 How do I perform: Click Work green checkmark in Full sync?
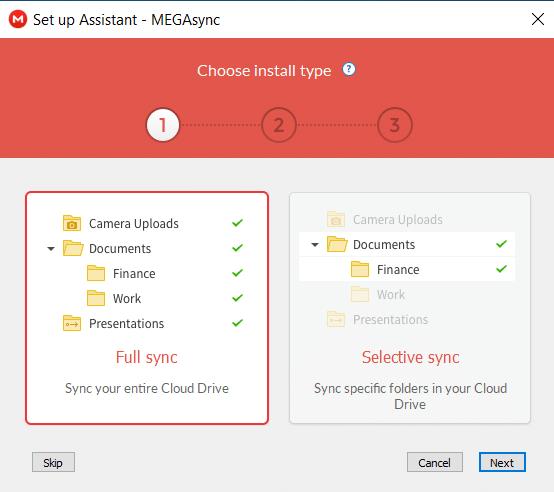coord(237,298)
